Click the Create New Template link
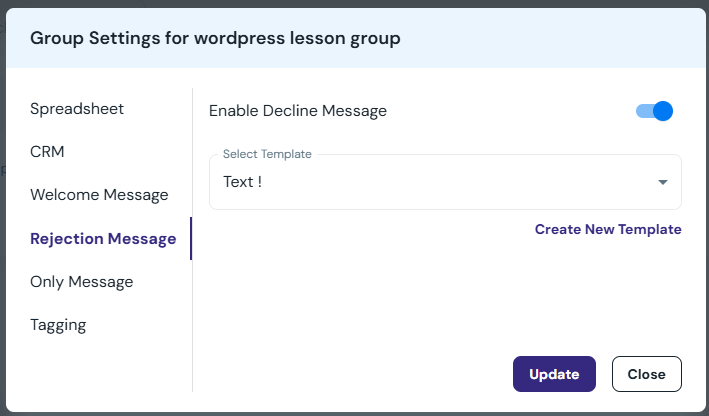Screen dimensions: 709x416 (x=608, y=229)
